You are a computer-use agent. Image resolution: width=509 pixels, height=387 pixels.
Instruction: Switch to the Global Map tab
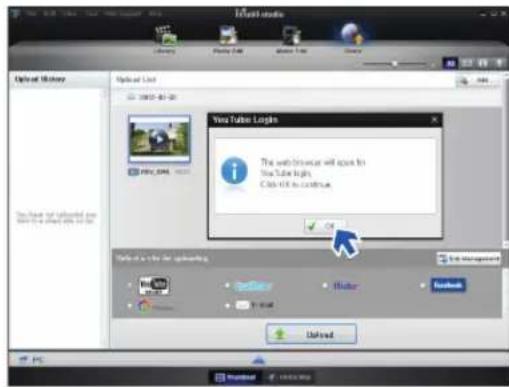[289, 377]
